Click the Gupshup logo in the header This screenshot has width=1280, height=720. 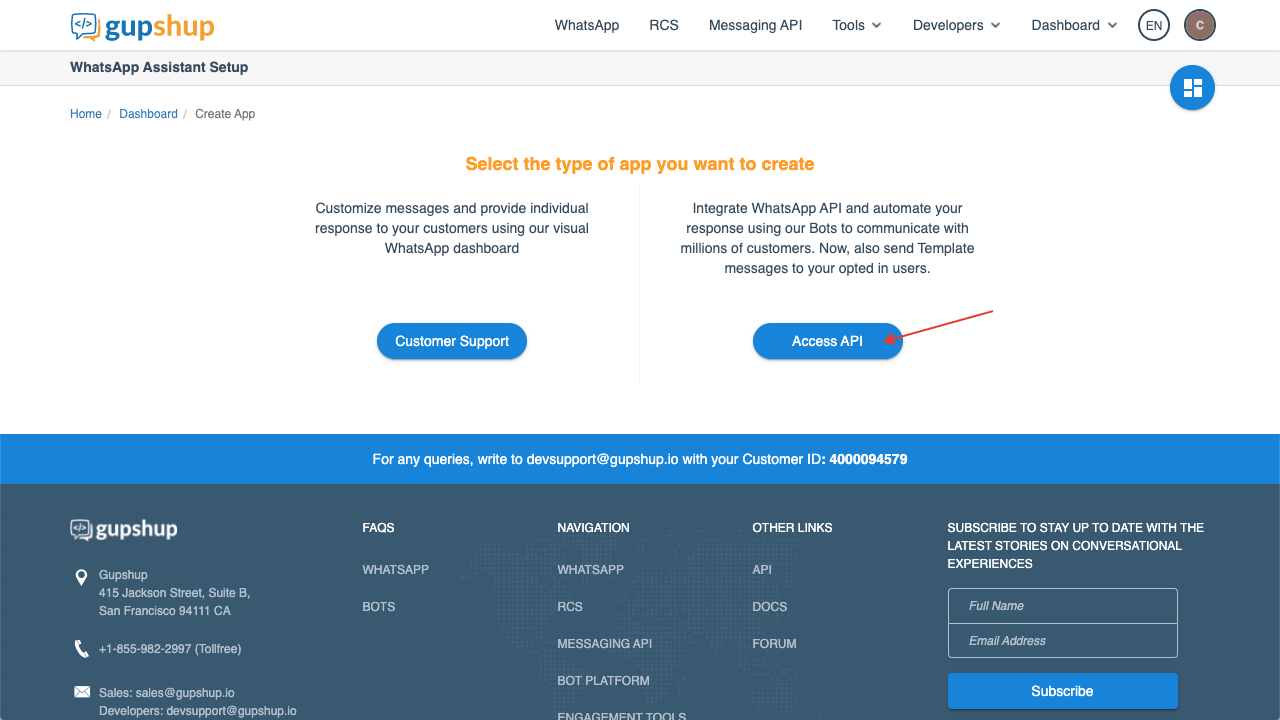pyautogui.click(x=142, y=26)
